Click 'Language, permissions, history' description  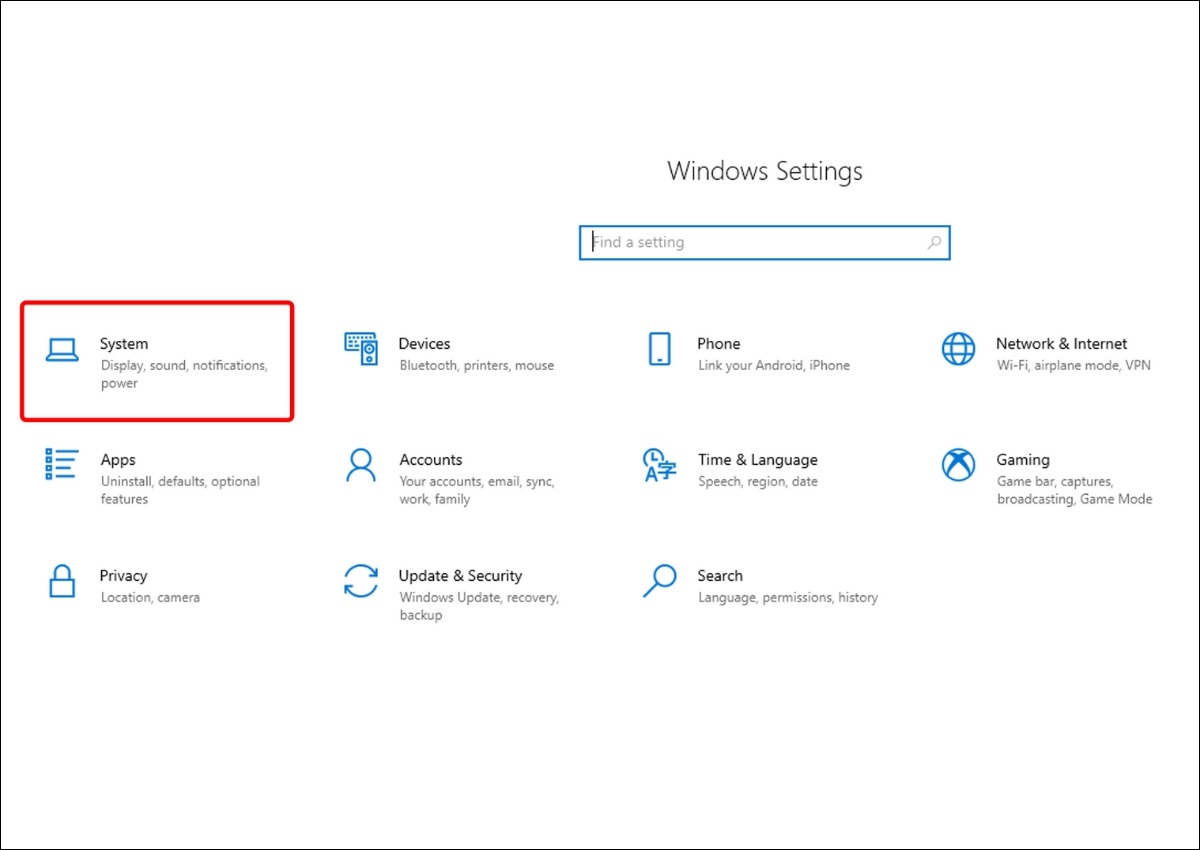[x=788, y=598]
